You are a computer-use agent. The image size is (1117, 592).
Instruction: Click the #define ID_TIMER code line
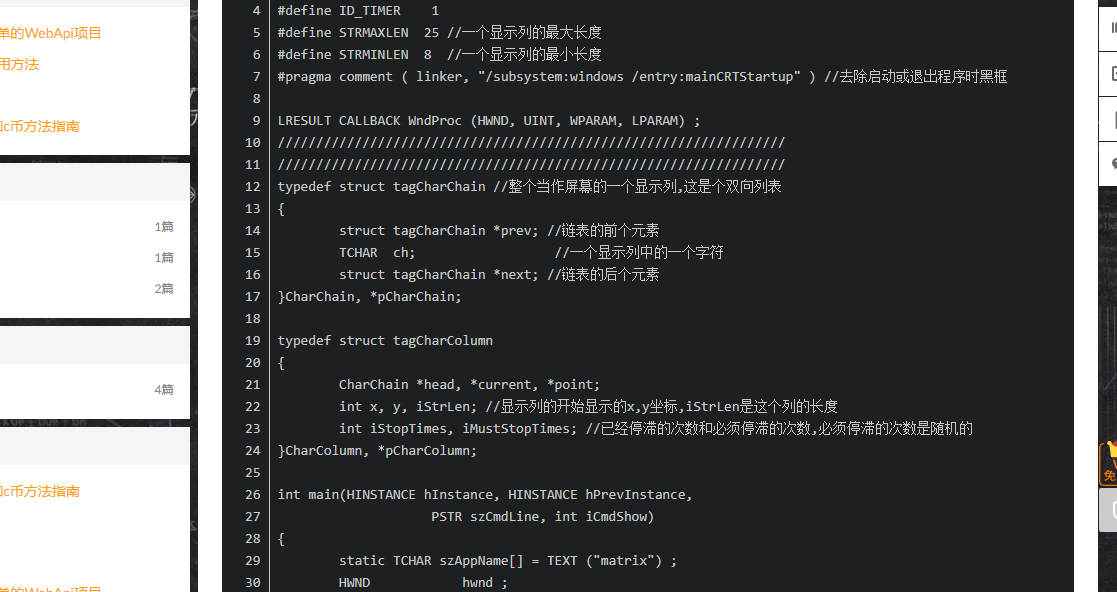tap(358, 11)
